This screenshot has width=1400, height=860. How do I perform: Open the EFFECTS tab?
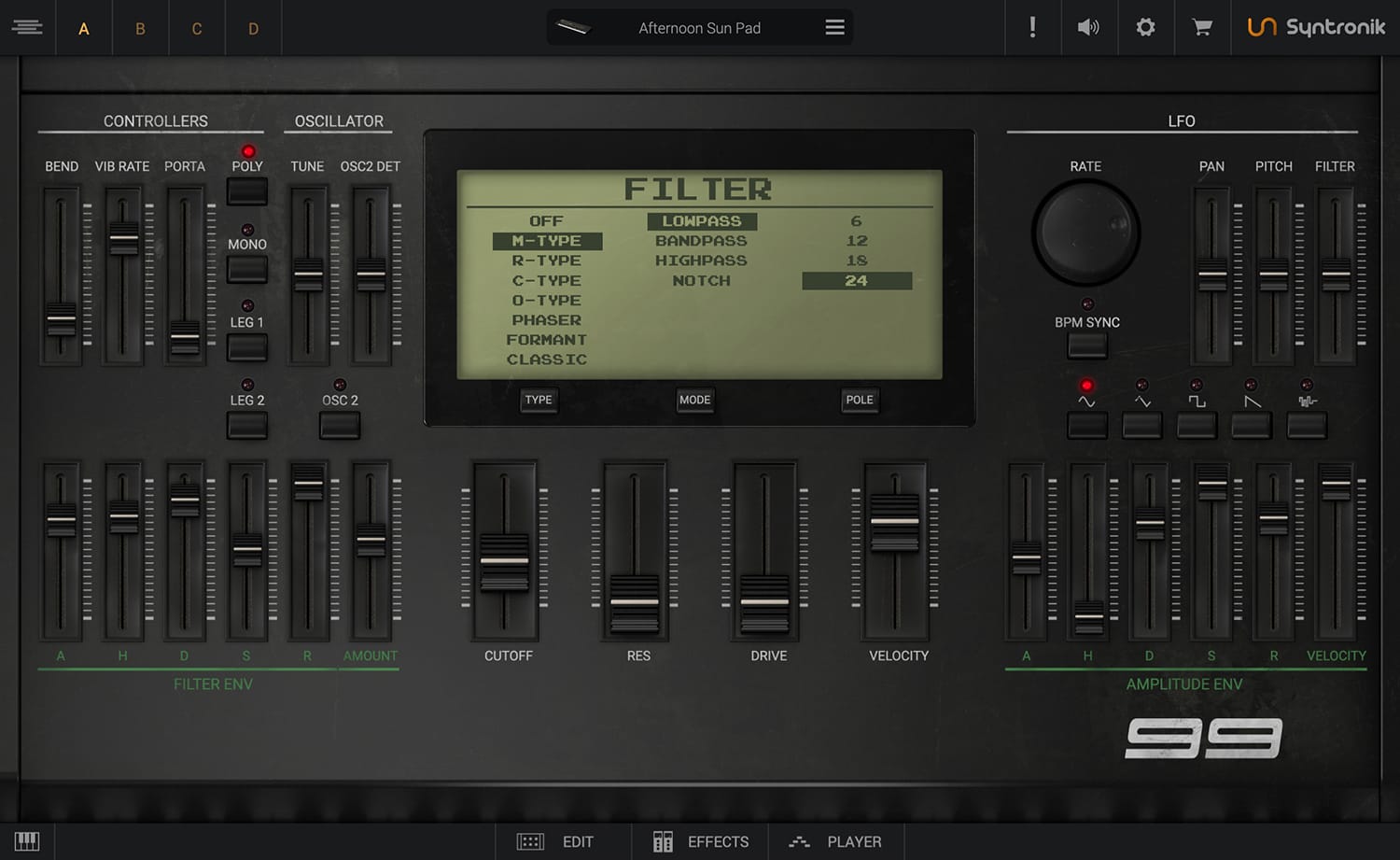point(700,841)
